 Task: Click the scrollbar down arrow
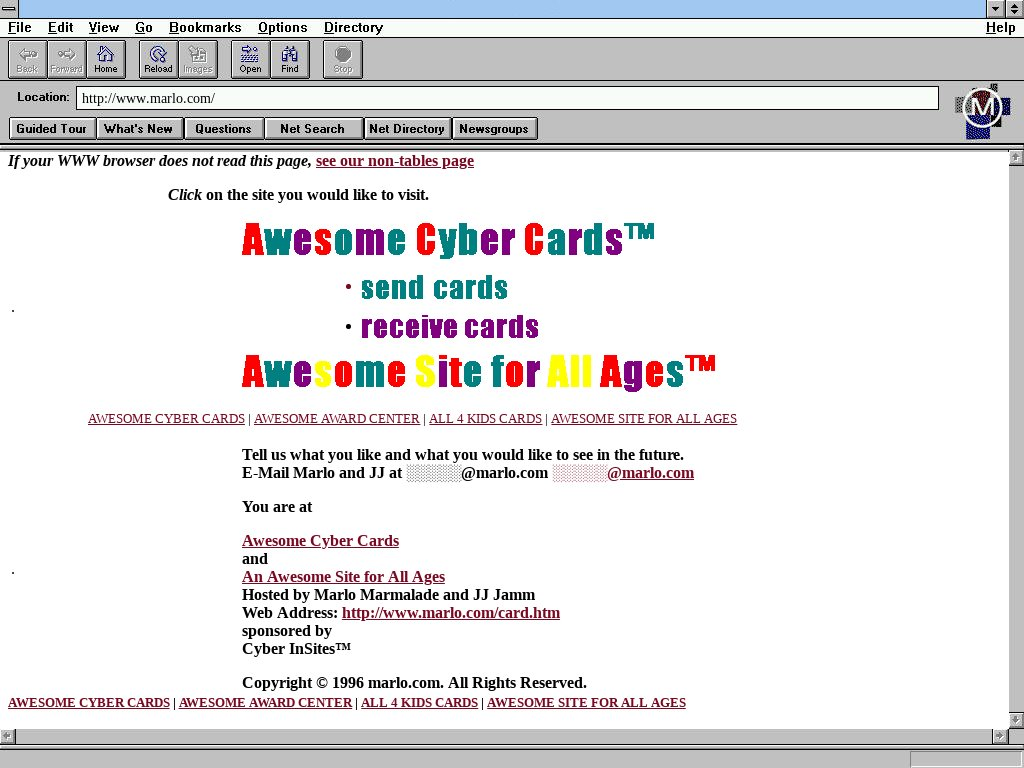pos(1016,720)
